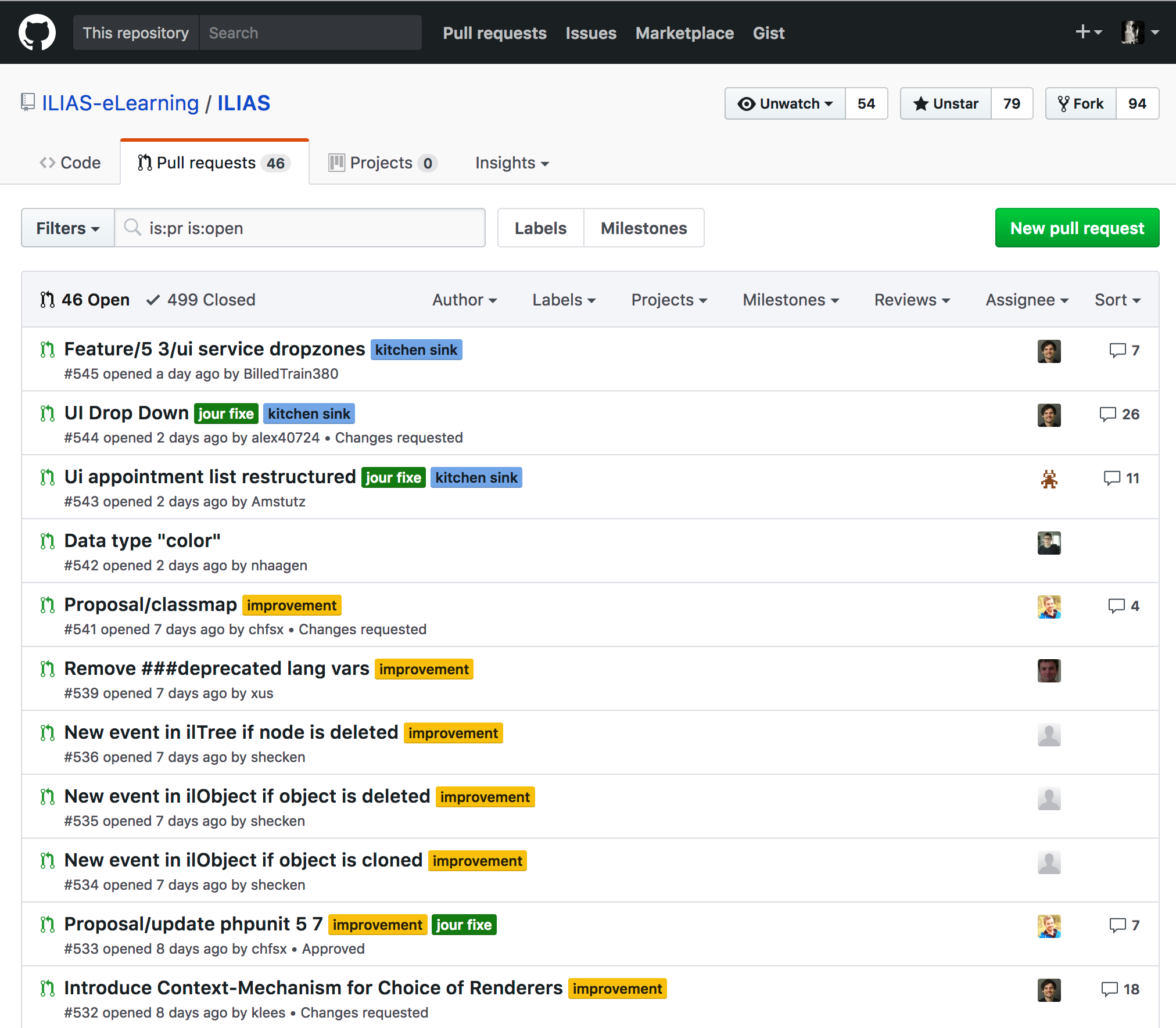Image resolution: width=1176 pixels, height=1028 pixels.
Task: Click the yellow improvement label on Proposal/classmap
Action: [x=292, y=605]
